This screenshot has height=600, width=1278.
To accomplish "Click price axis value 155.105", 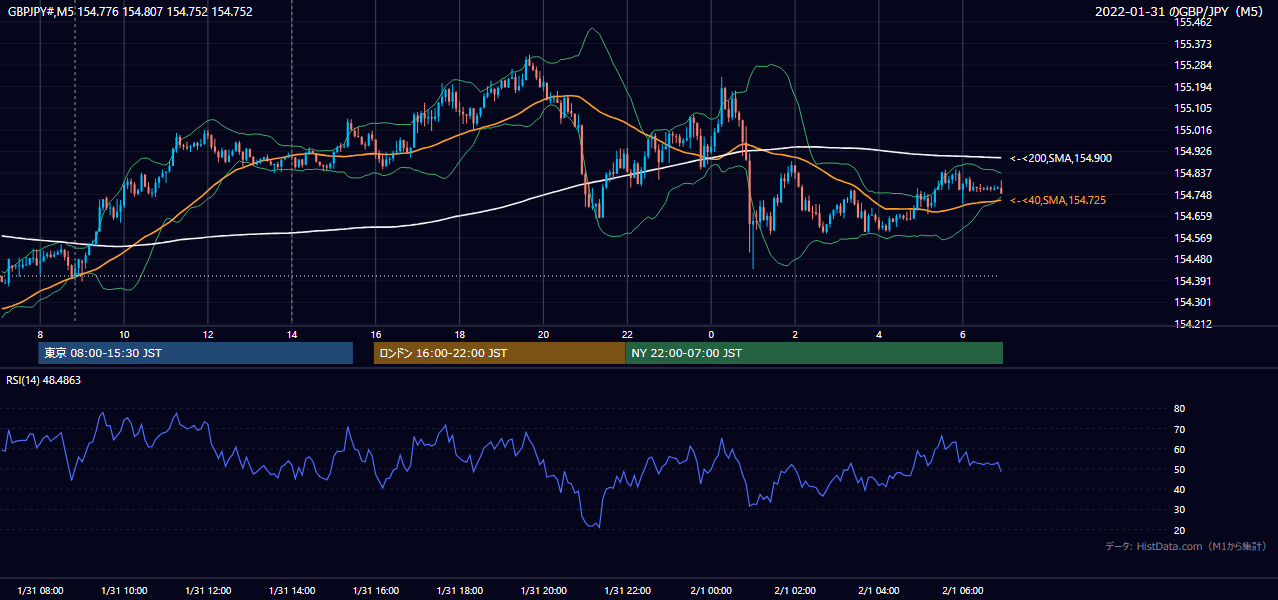I will pos(1194,108).
